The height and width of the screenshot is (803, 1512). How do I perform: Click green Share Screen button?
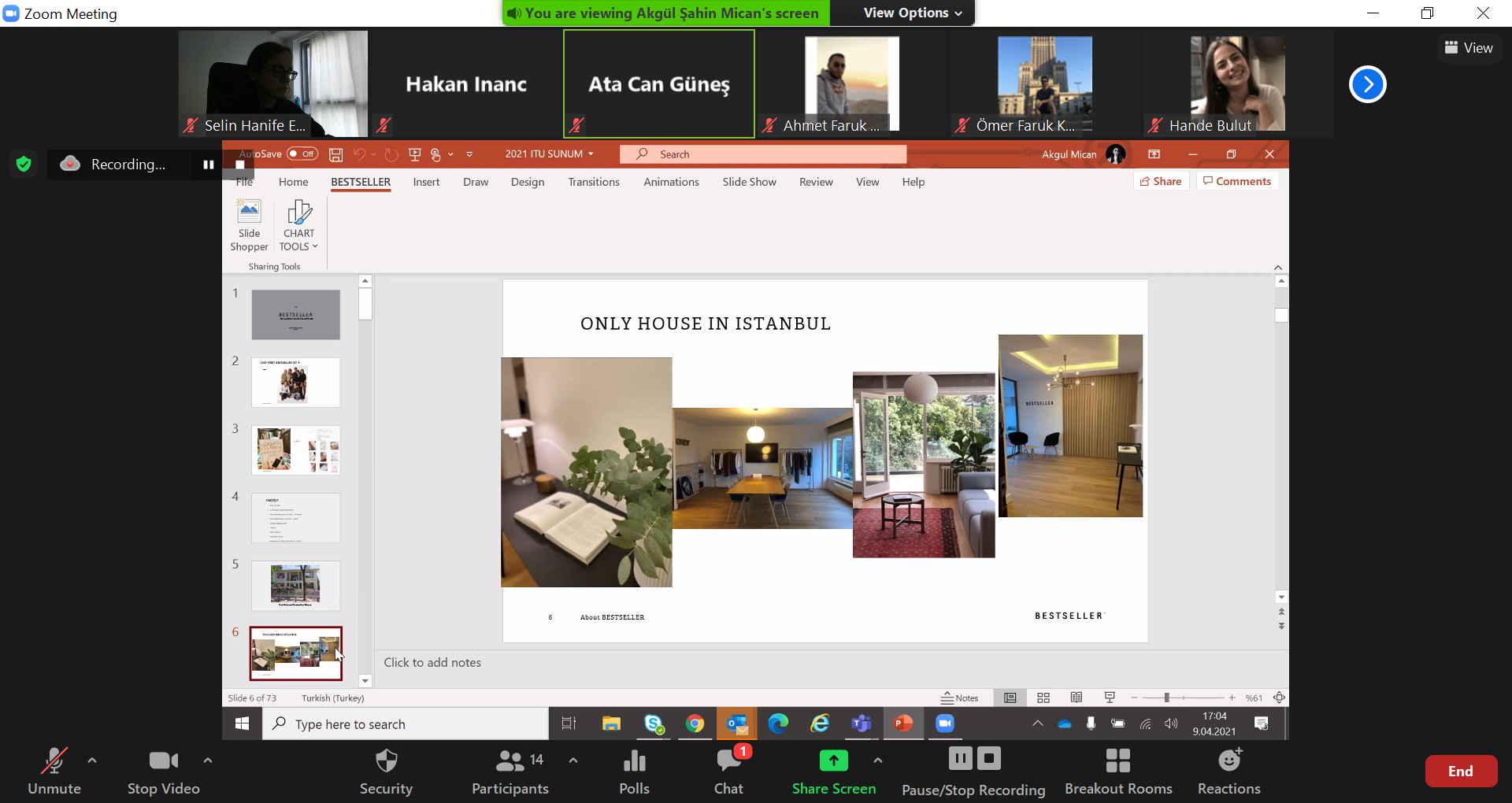click(x=833, y=772)
